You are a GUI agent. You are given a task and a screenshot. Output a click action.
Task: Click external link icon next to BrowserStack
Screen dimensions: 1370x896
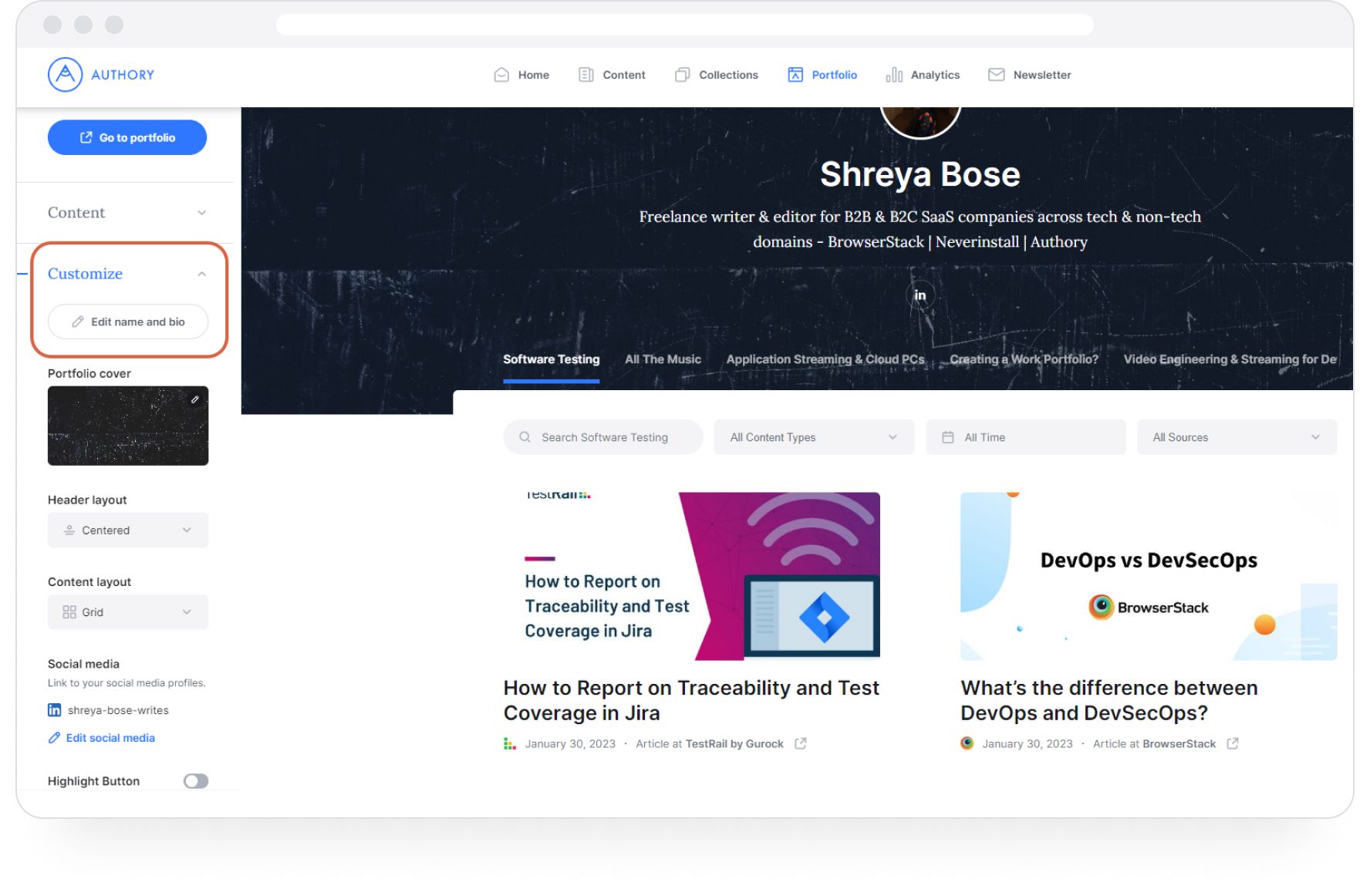tap(1233, 743)
